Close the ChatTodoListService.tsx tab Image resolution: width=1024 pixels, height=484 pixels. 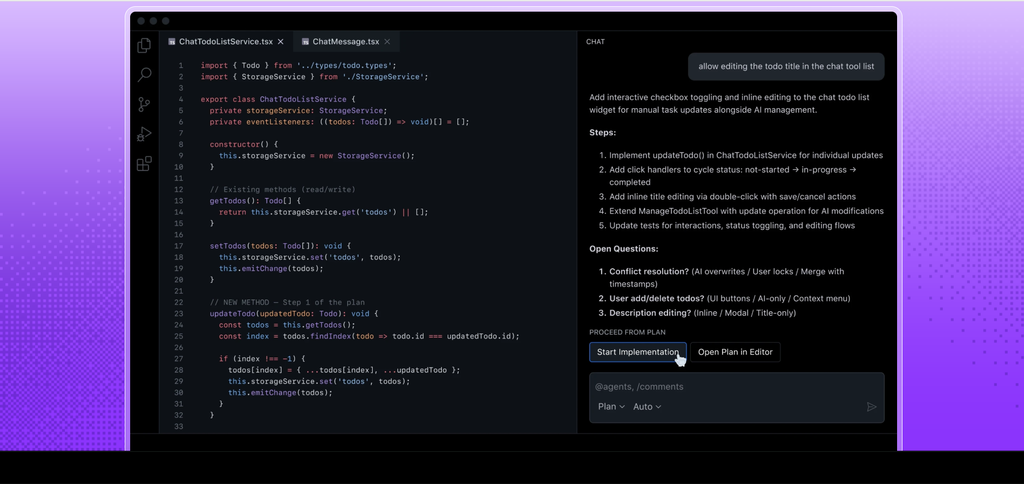[x=281, y=42]
